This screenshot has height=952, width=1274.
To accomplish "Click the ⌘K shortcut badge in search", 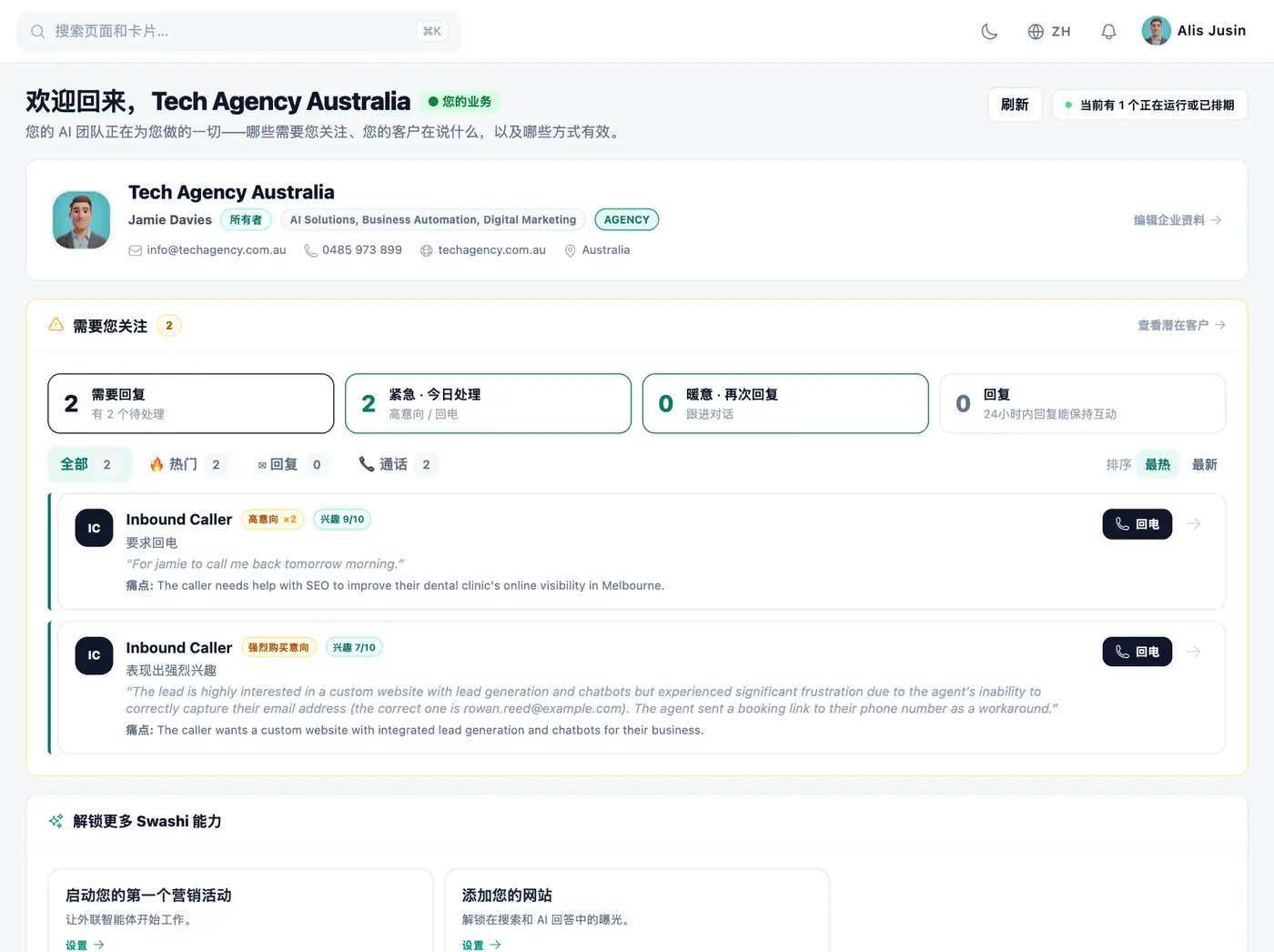I will pyautogui.click(x=432, y=31).
